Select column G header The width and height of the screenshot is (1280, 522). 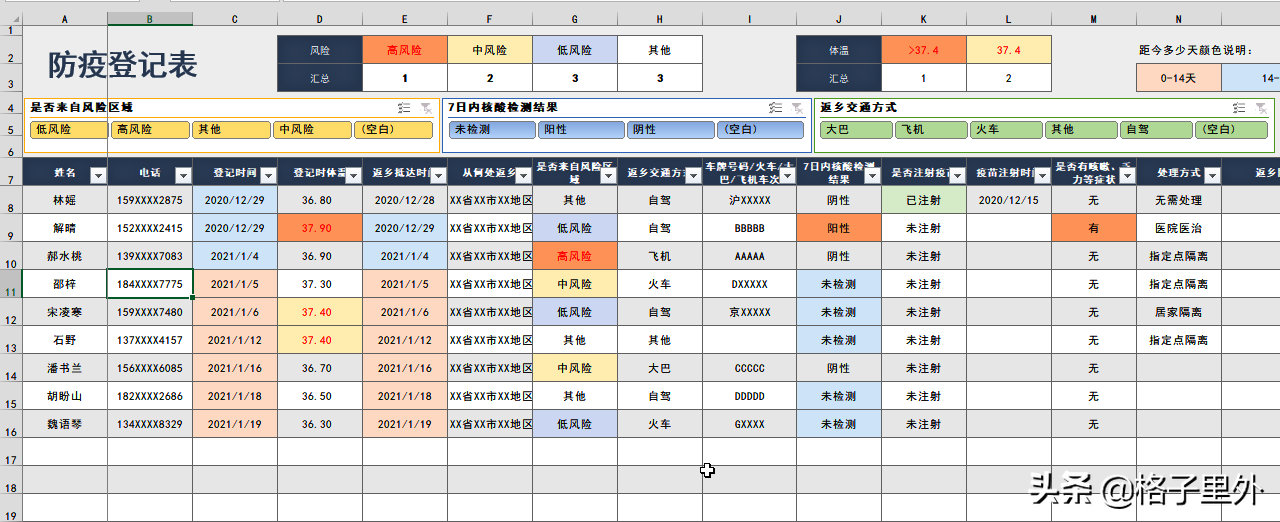coord(575,19)
